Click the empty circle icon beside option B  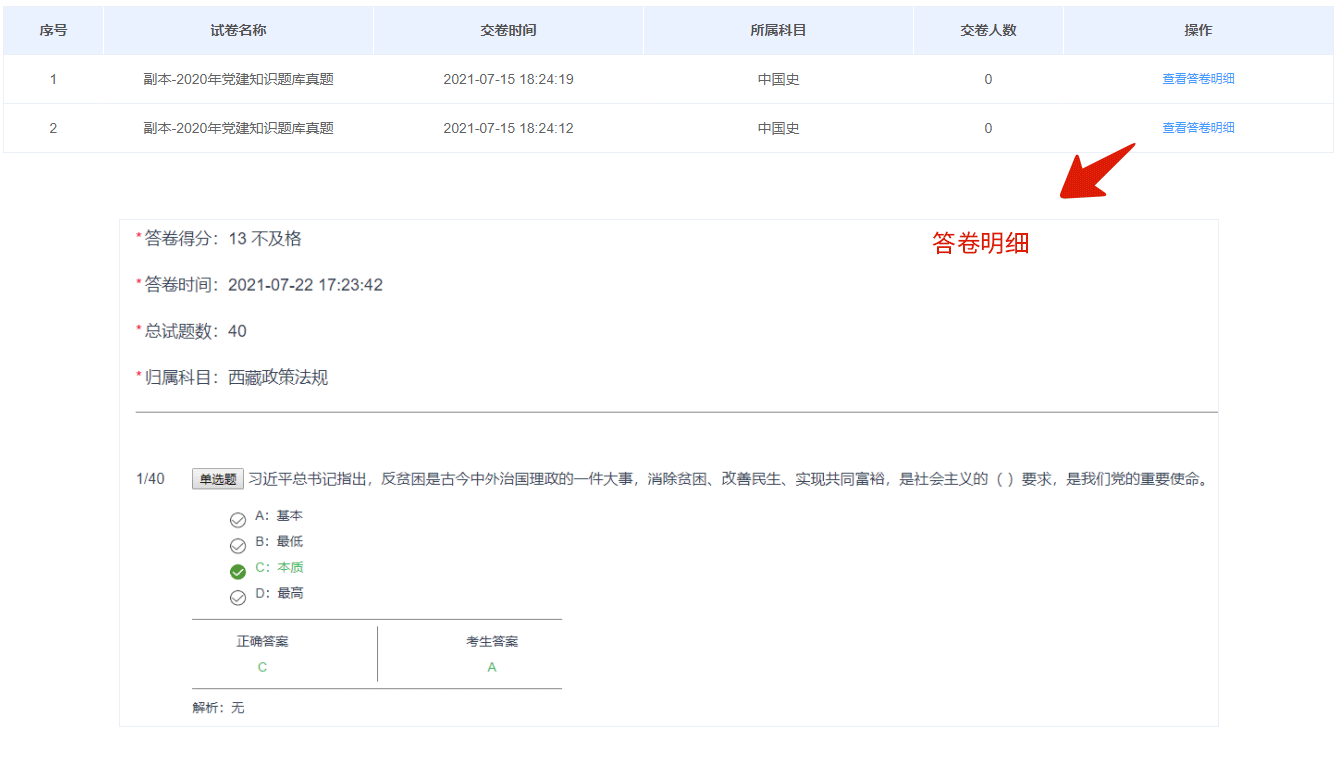point(237,543)
